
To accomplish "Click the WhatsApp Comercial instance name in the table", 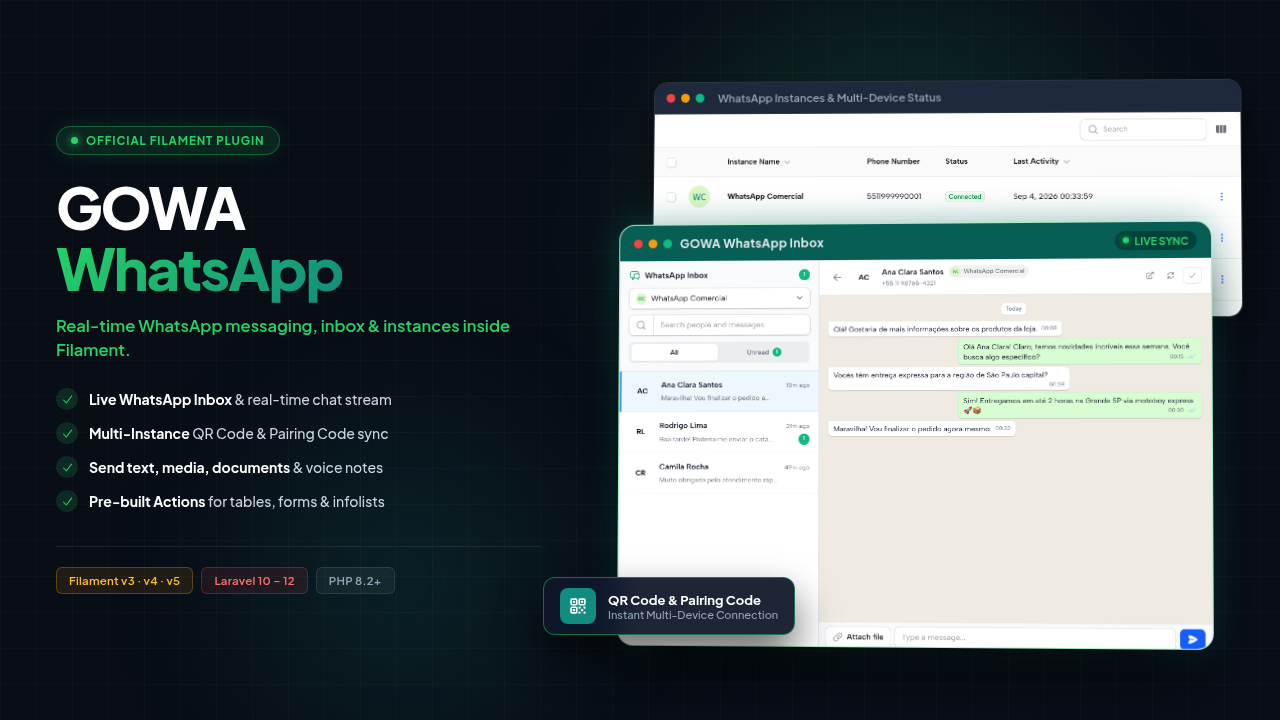I will (765, 197).
